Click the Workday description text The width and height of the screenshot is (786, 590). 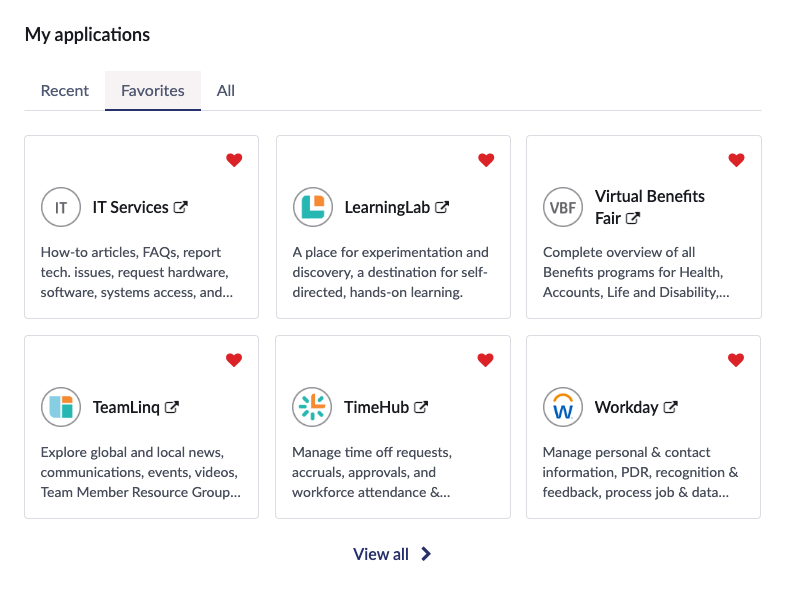(x=640, y=472)
